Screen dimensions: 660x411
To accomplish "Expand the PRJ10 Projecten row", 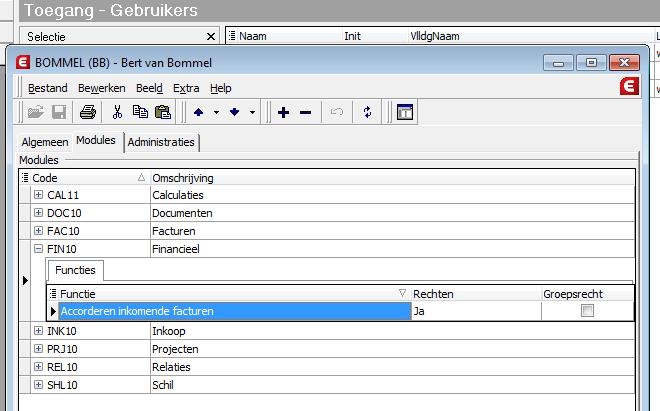I will [39, 349].
